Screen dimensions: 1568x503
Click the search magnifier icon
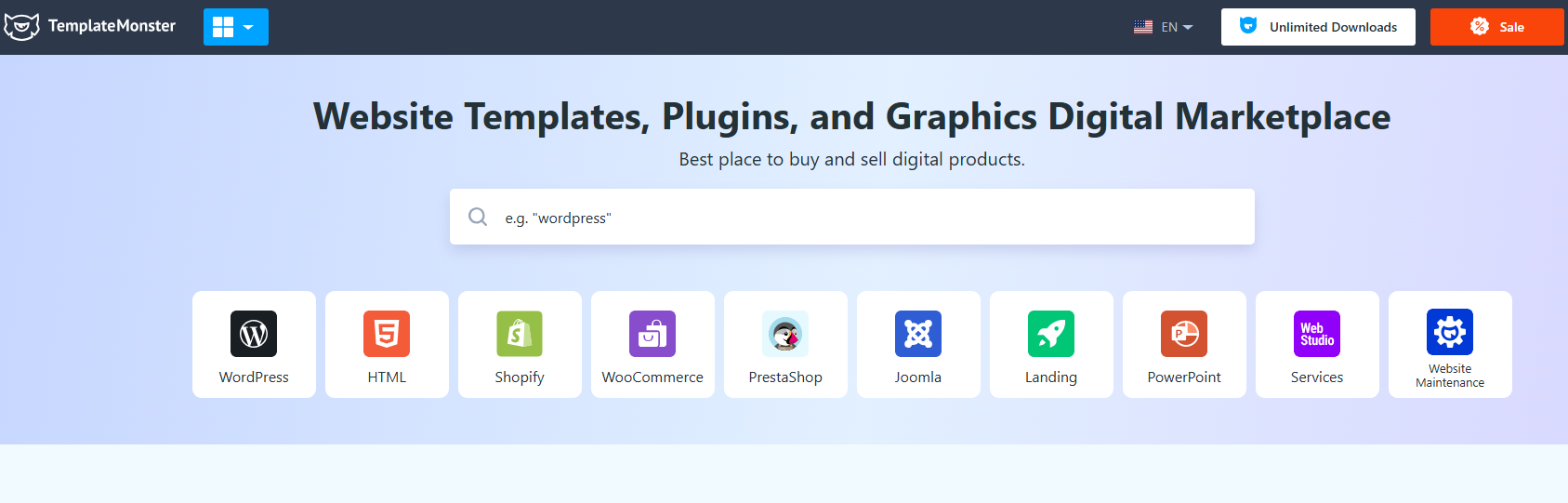[x=478, y=217]
